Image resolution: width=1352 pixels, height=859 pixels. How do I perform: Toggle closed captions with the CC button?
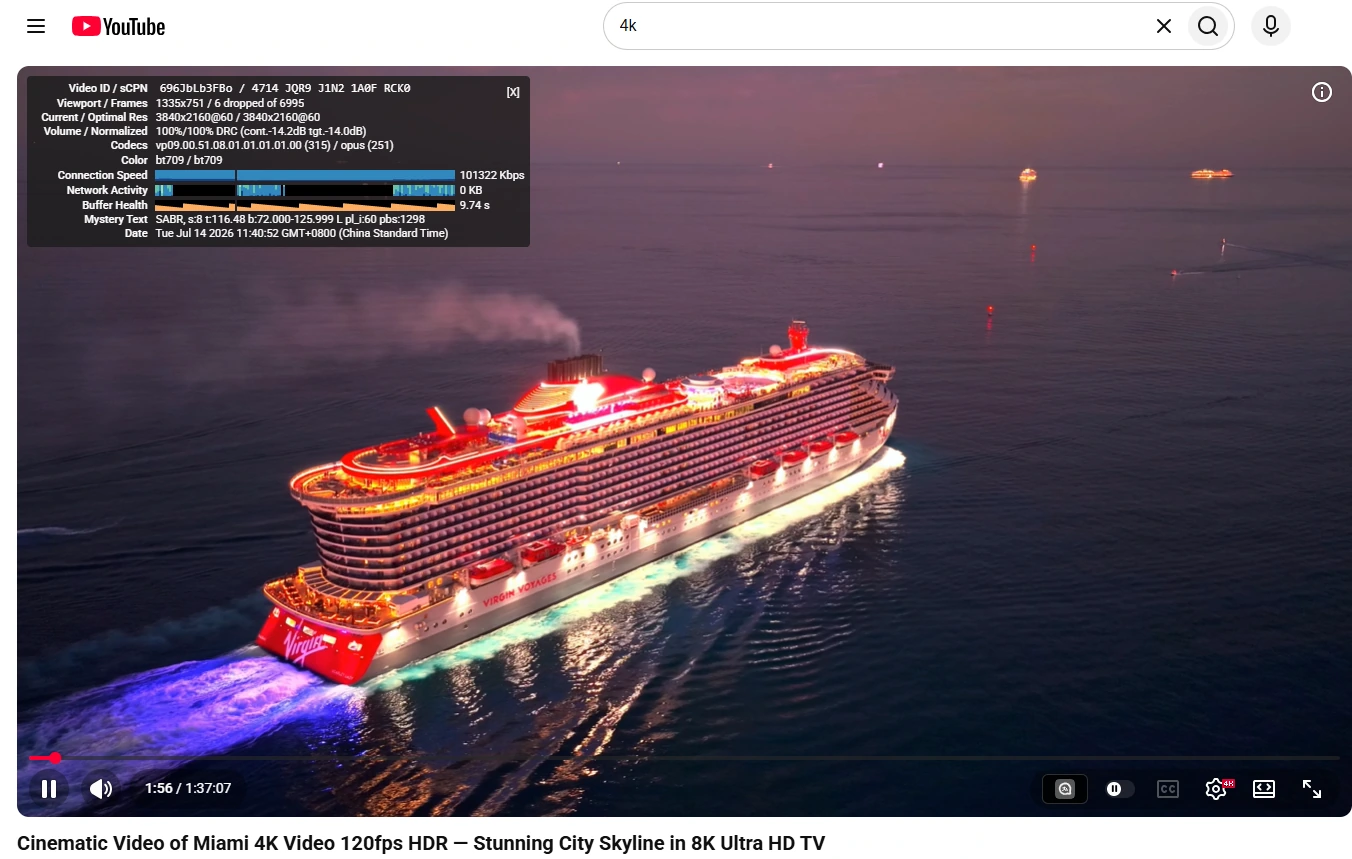pyautogui.click(x=1167, y=789)
